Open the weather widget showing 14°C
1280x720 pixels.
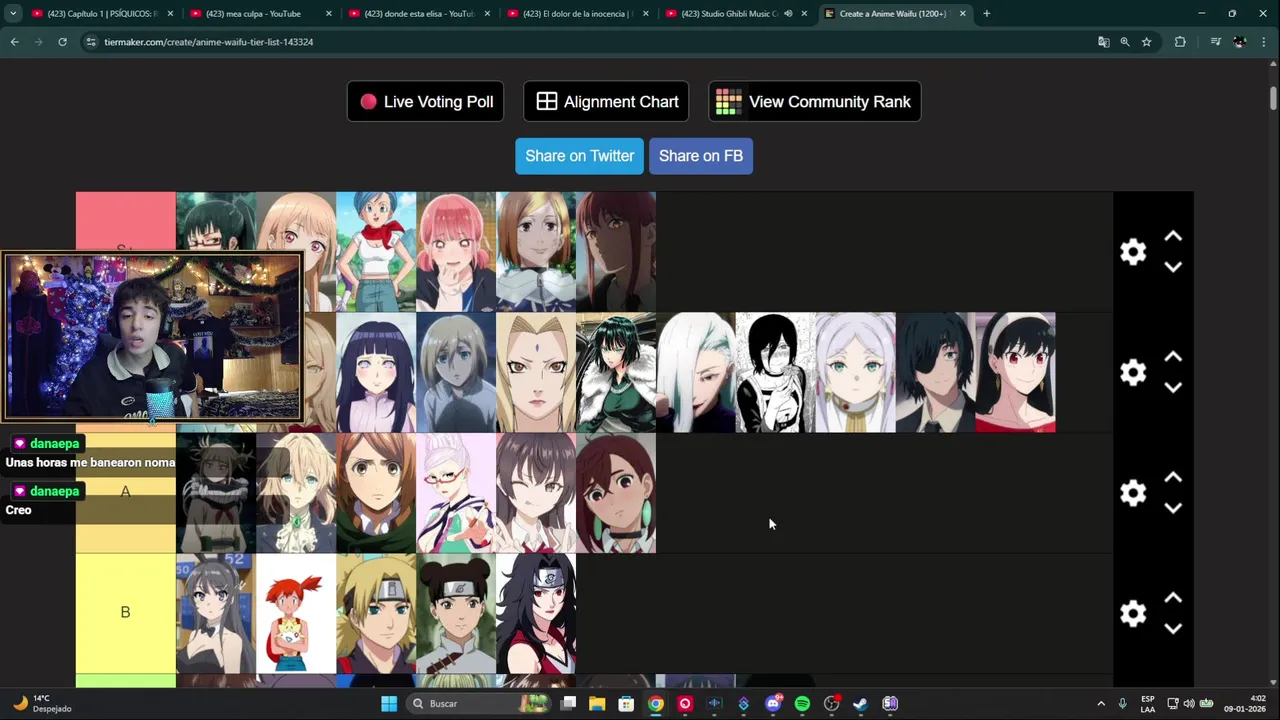click(40, 704)
